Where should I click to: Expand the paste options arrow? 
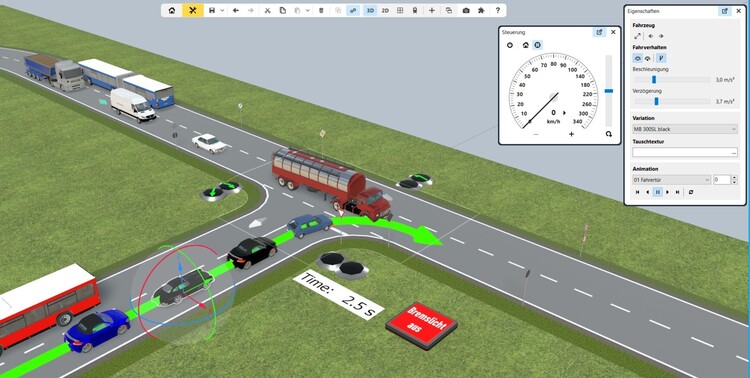tap(308, 11)
